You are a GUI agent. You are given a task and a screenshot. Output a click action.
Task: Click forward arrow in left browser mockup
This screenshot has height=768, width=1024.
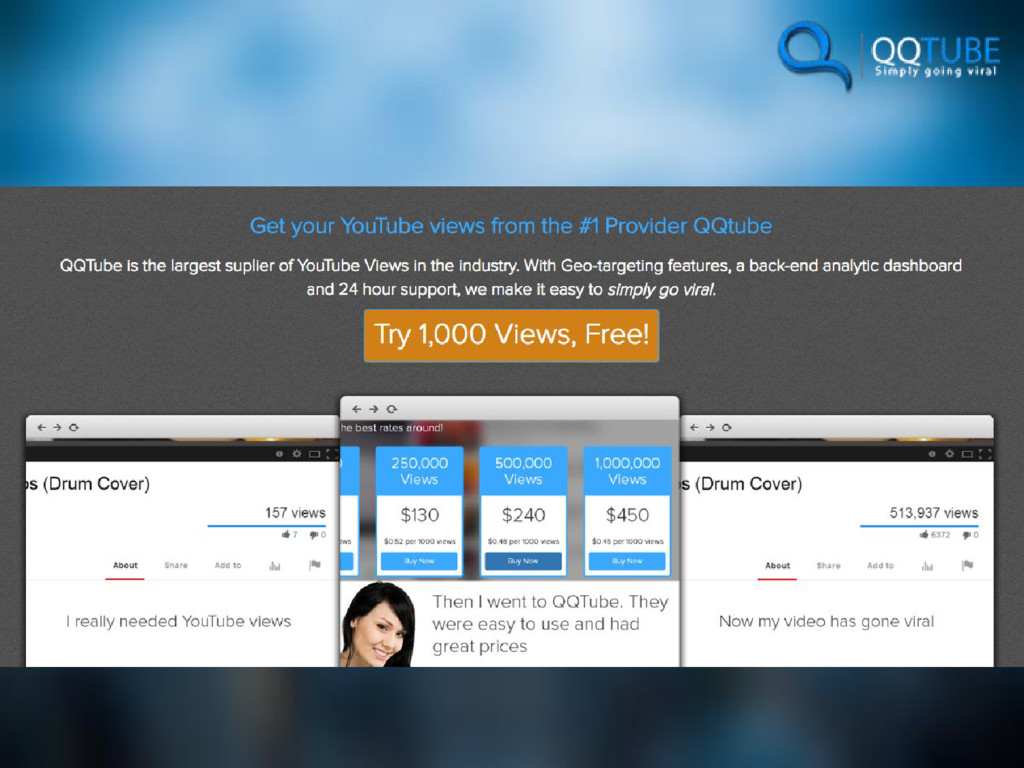point(57,427)
